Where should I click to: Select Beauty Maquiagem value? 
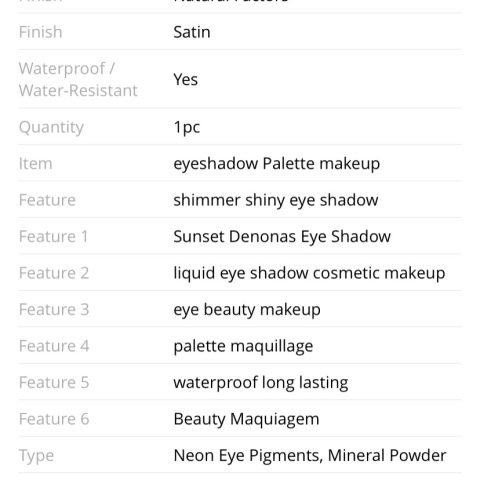click(246, 419)
